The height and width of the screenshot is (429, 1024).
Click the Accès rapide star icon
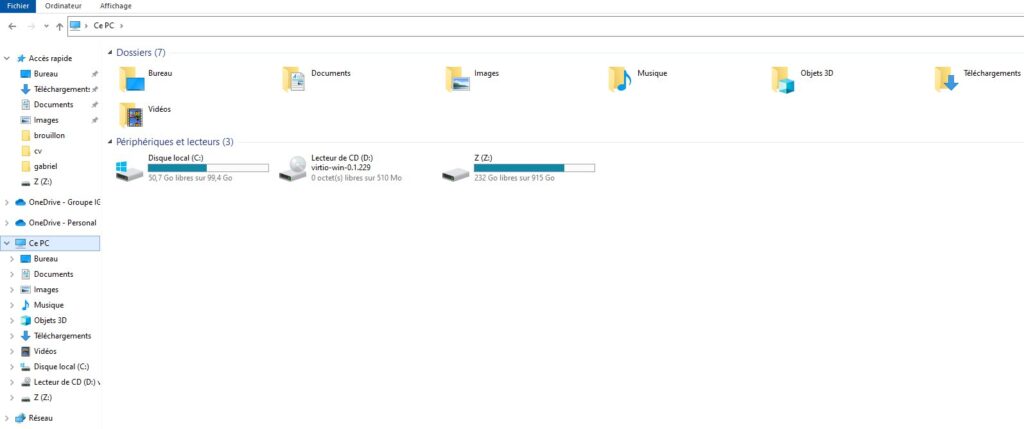click(21, 58)
